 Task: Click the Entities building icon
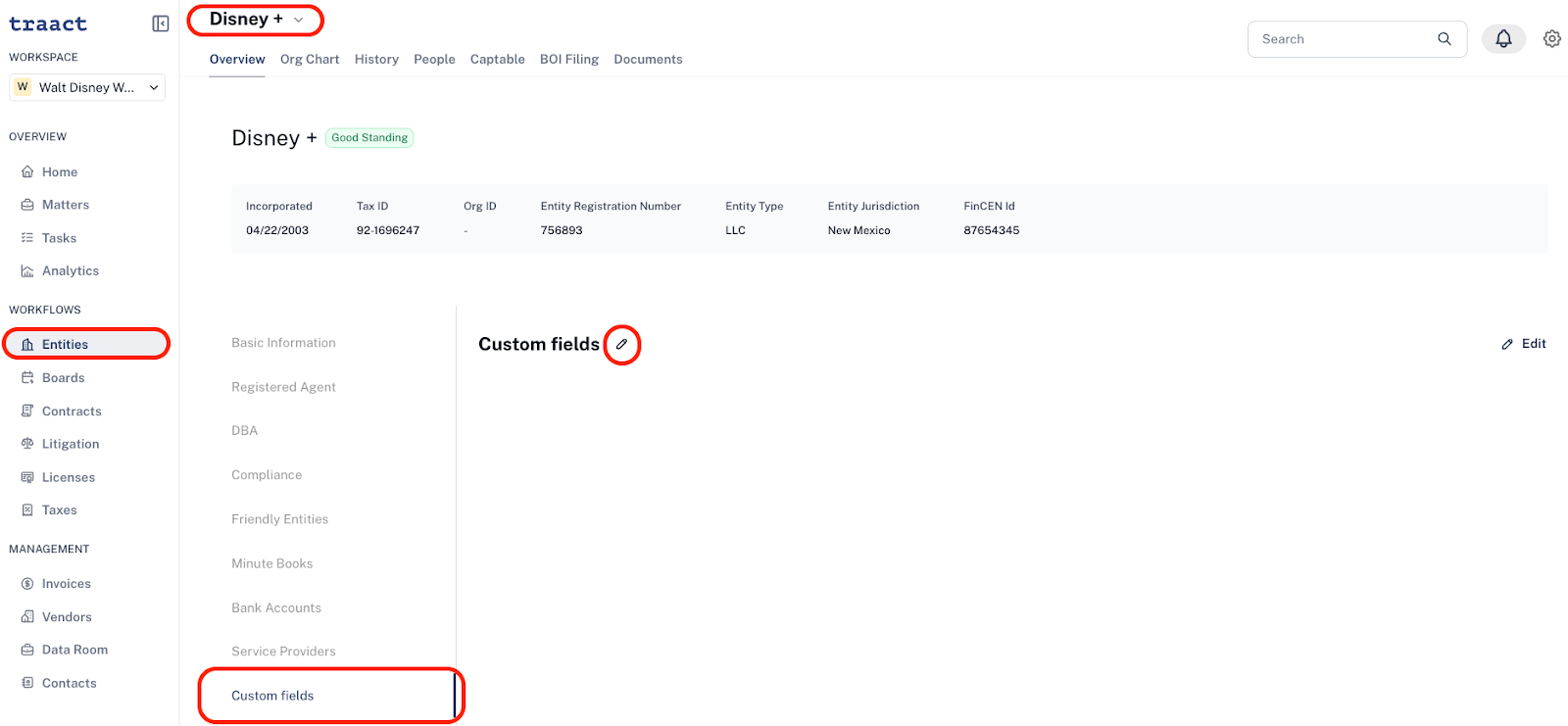(x=27, y=345)
